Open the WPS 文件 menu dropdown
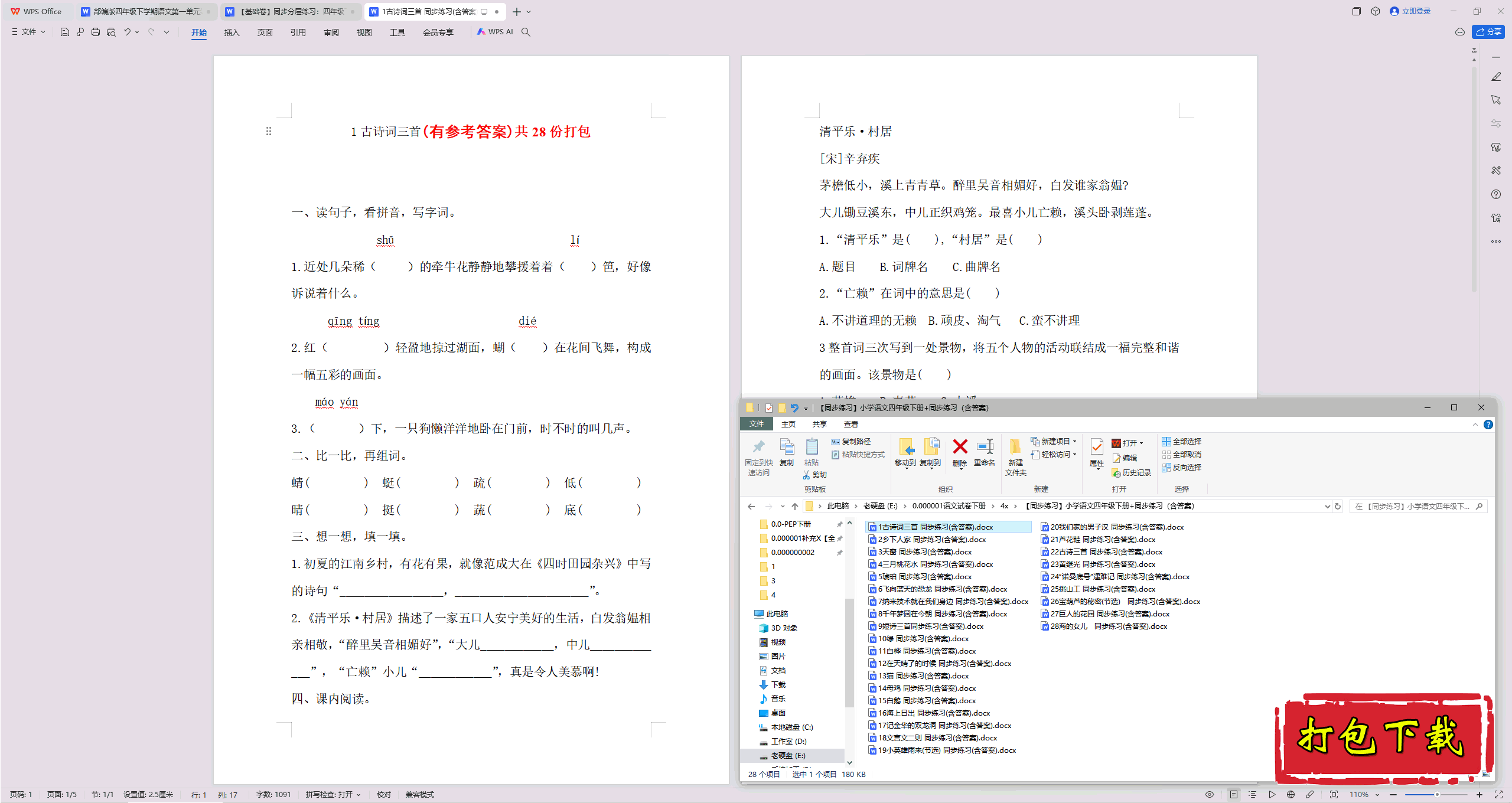1512x803 pixels. pyautogui.click(x=29, y=32)
